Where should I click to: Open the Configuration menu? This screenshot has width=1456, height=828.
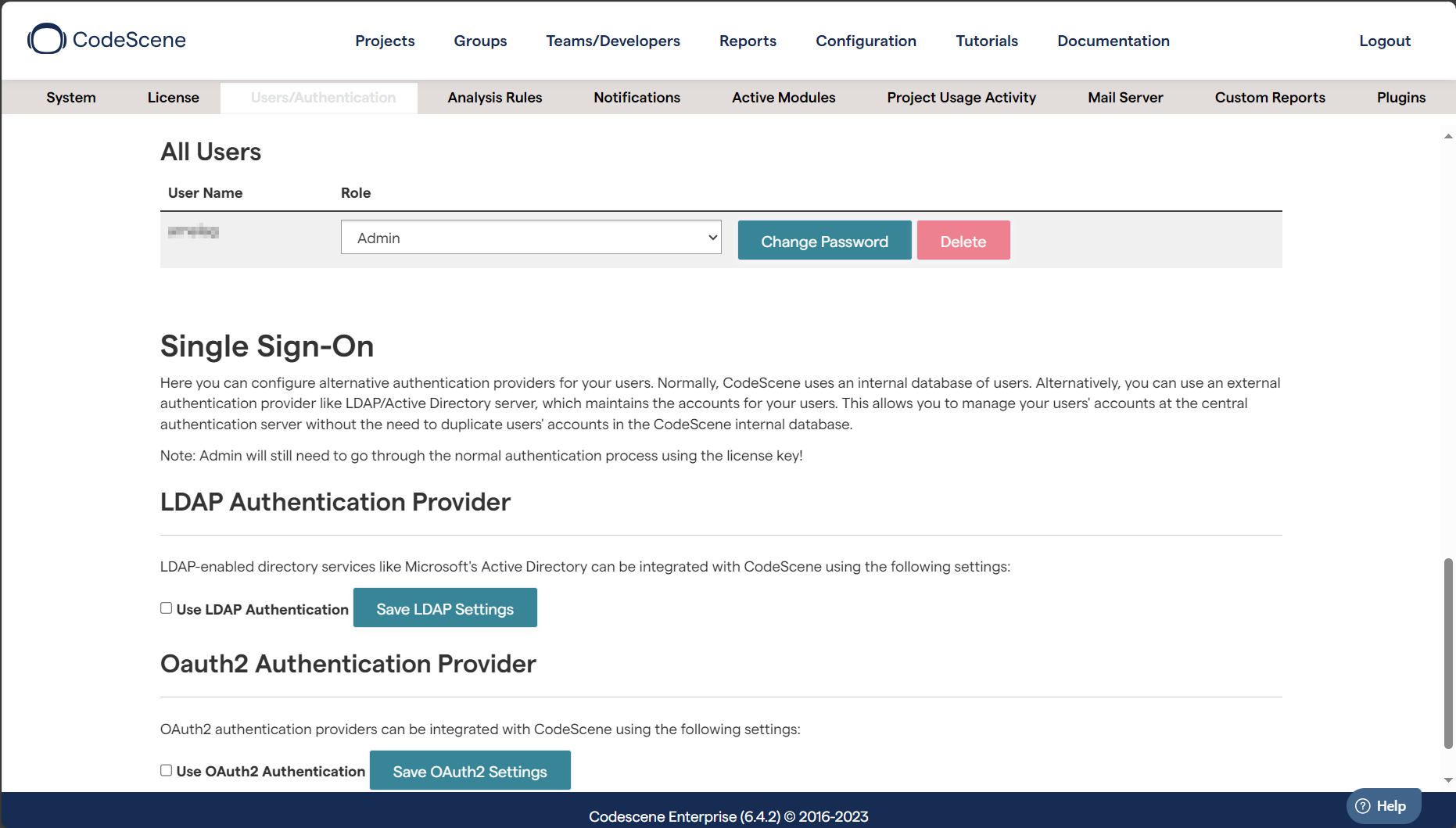click(x=866, y=41)
